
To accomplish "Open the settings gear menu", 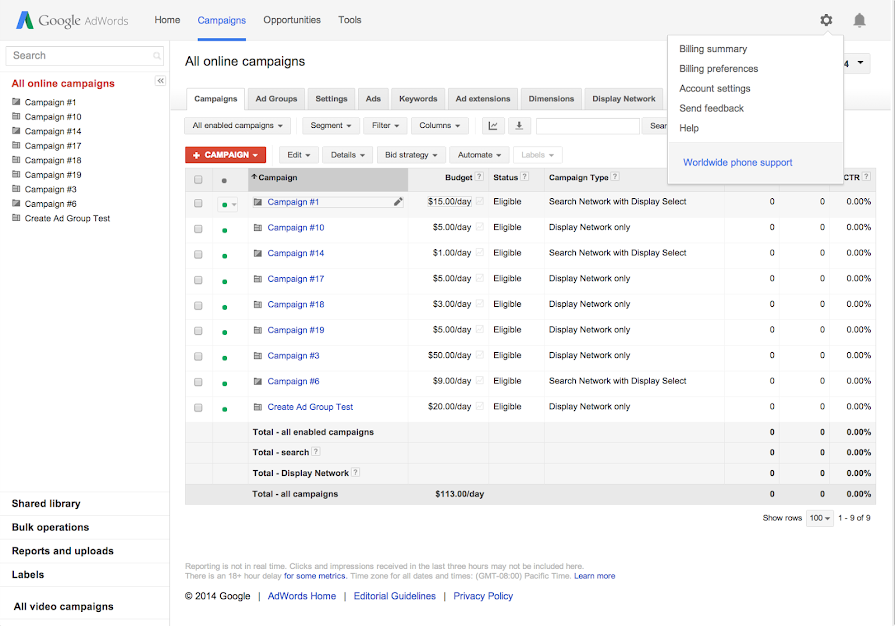I will [826, 20].
